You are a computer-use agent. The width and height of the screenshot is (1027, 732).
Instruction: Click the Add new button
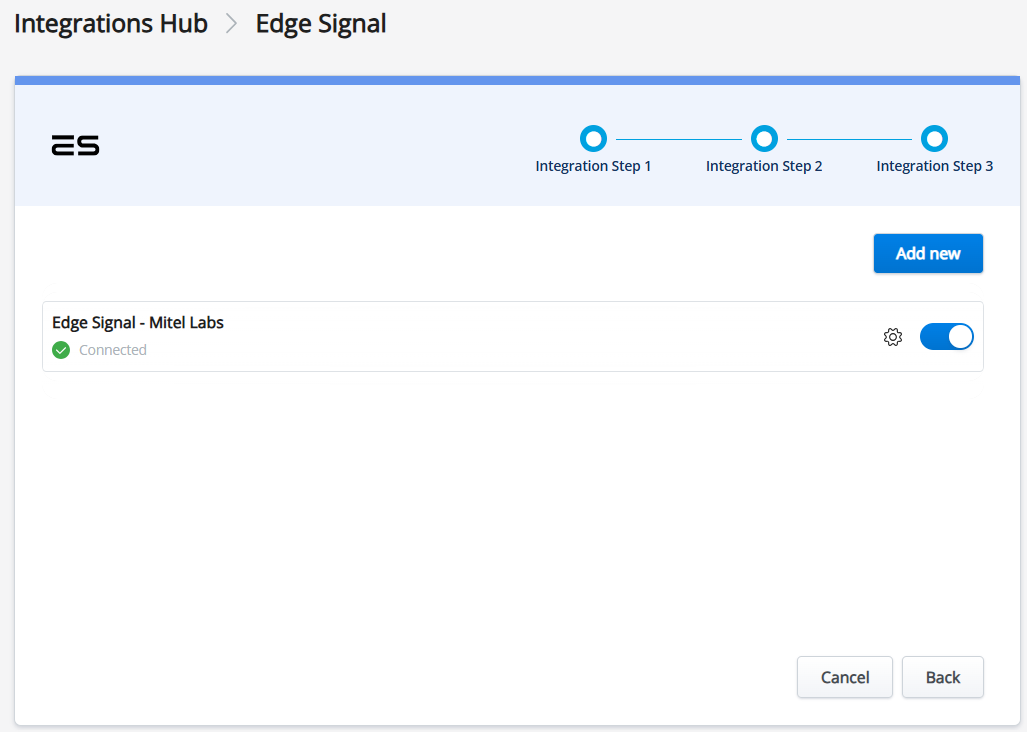[927, 253]
